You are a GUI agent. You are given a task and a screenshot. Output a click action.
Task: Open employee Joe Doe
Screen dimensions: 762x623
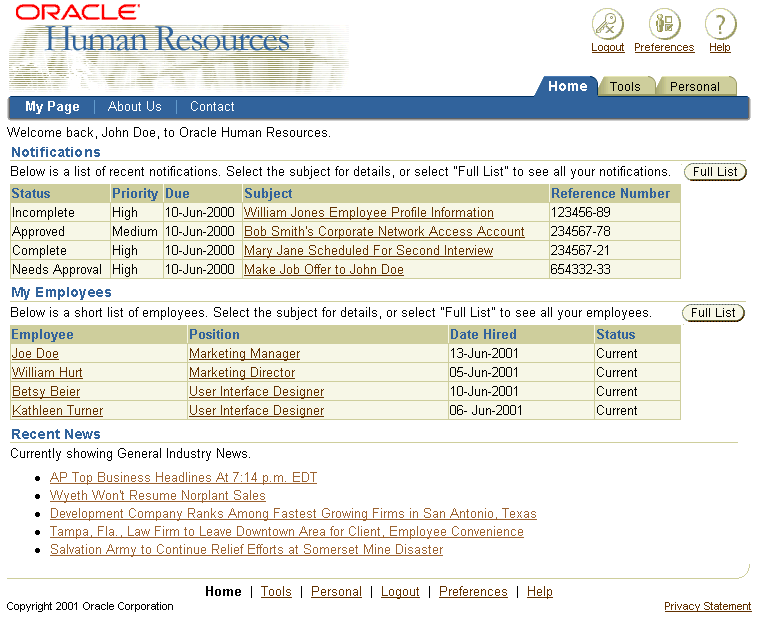click(x=35, y=354)
